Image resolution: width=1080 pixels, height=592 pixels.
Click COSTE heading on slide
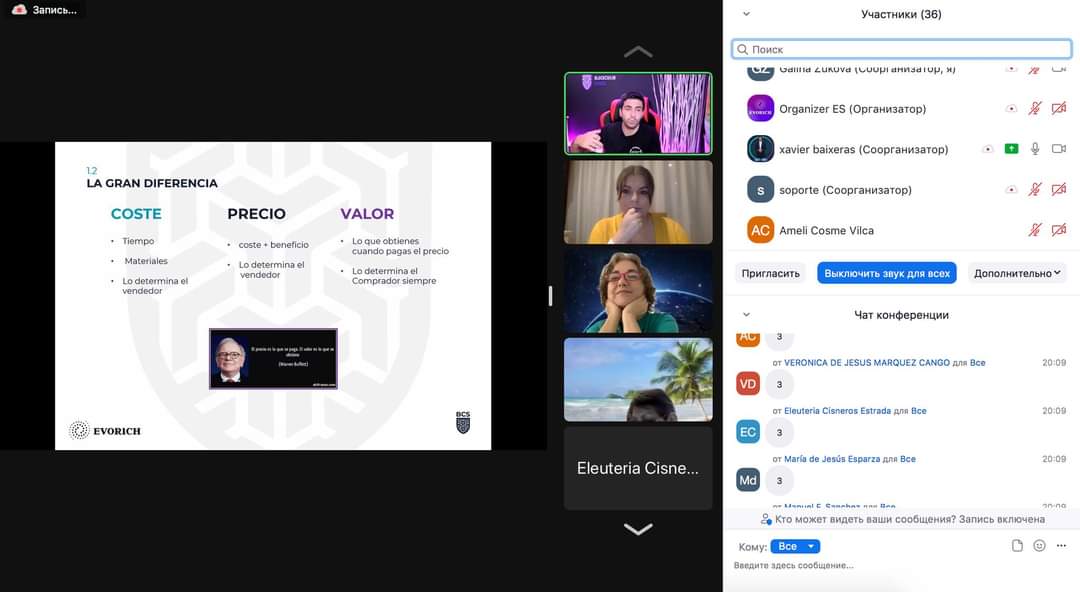coord(136,214)
